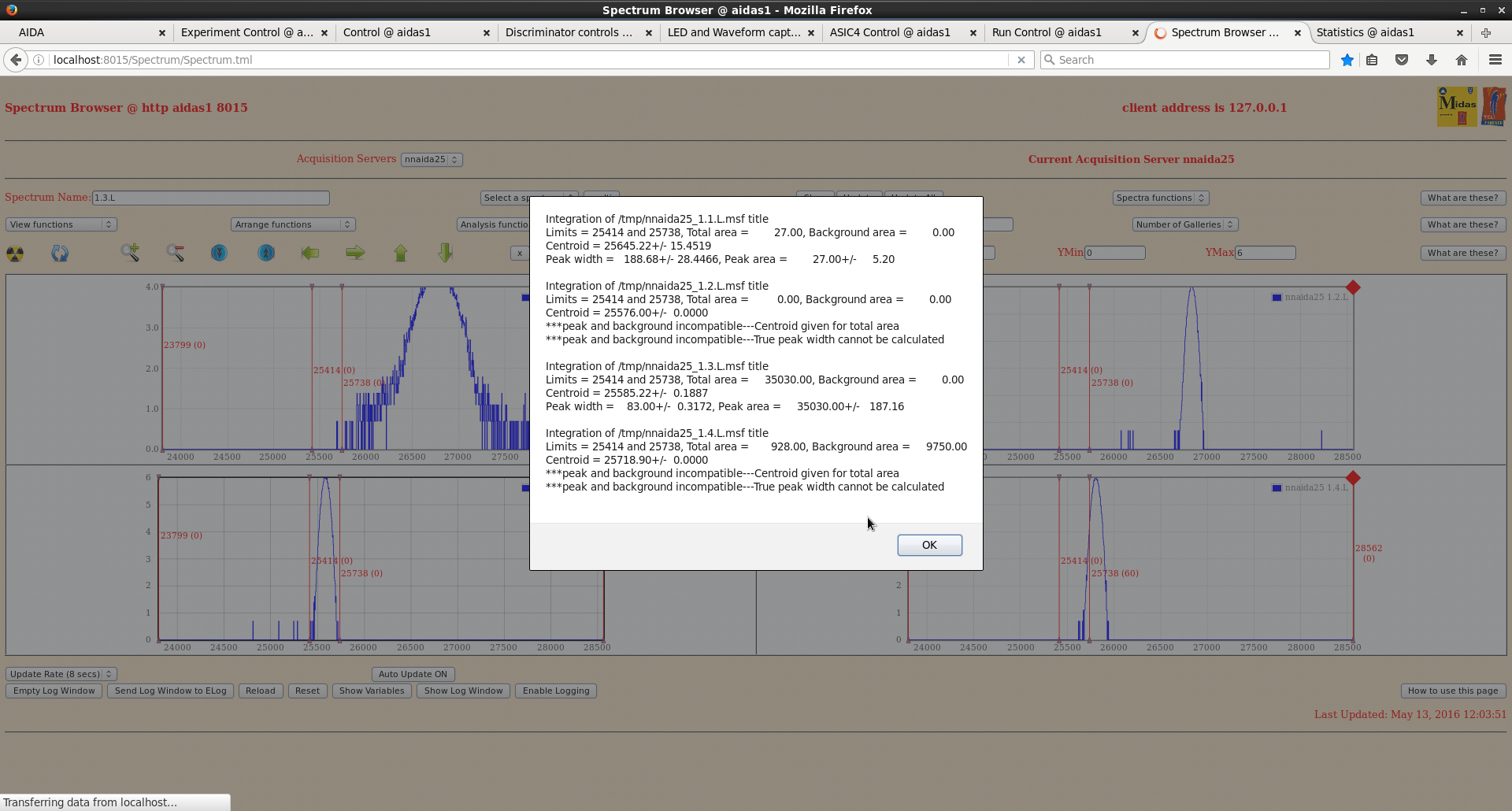The height and width of the screenshot is (811, 1512).
Task: Click the orange logo beside Midas
Action: [x=1494, y=107]
